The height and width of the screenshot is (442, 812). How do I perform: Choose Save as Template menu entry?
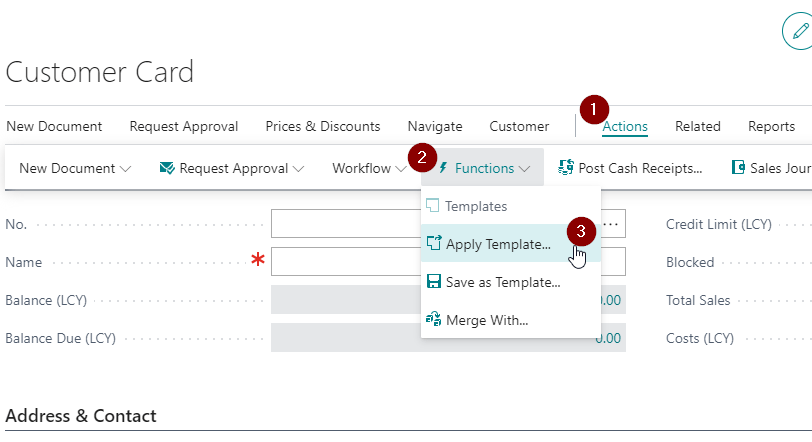tap(502, 282)
